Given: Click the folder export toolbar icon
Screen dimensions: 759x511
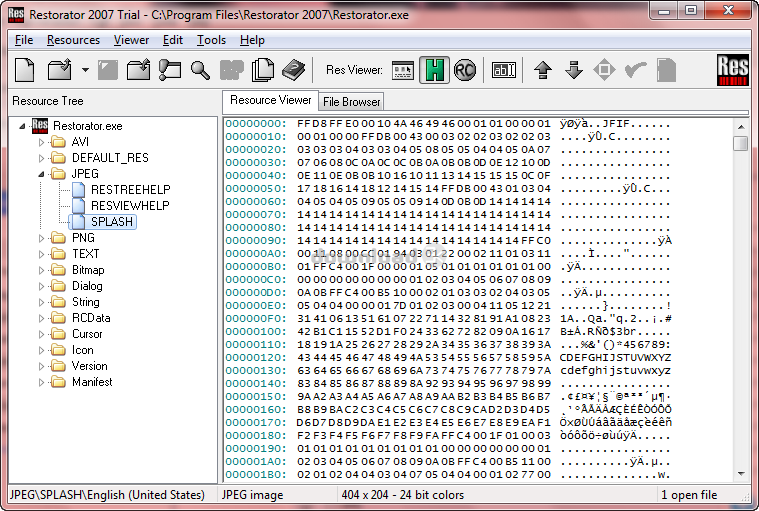Looking at the screenshot, I should tap(138, 70).
